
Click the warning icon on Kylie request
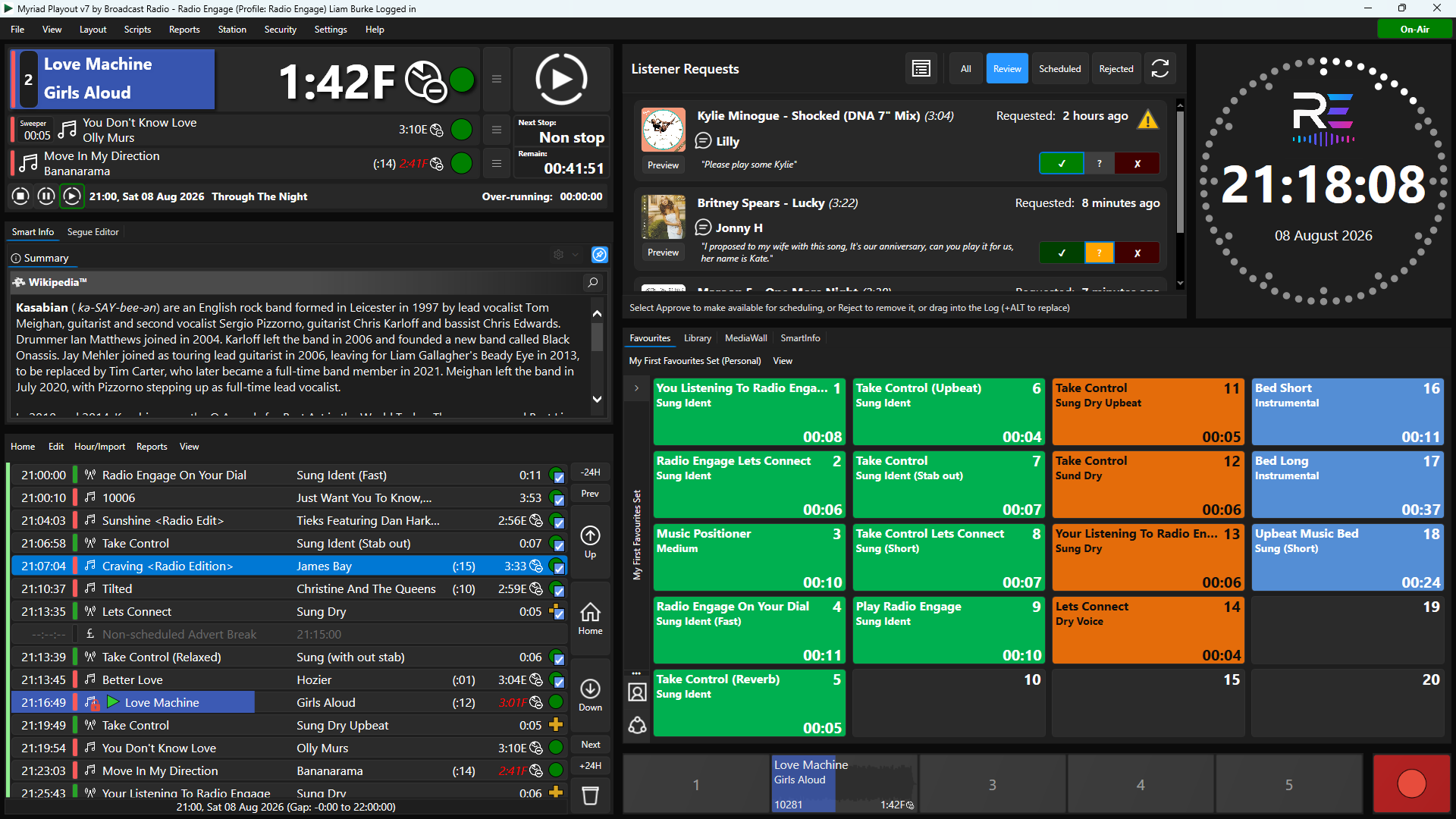click(1148, 120)
